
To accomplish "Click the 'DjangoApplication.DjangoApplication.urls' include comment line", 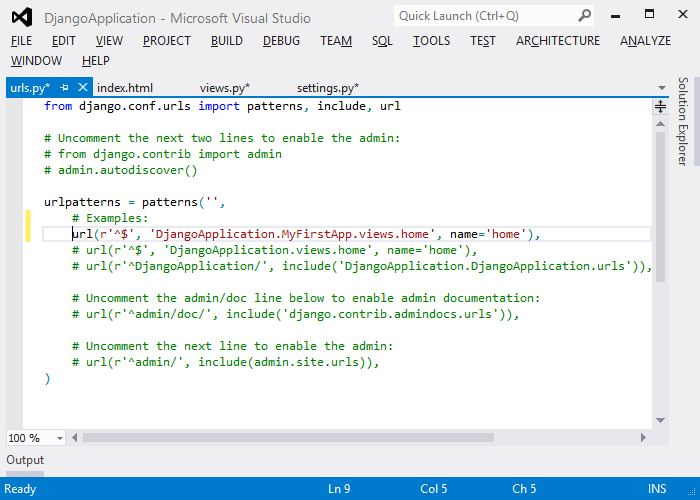I will point(362,266).
